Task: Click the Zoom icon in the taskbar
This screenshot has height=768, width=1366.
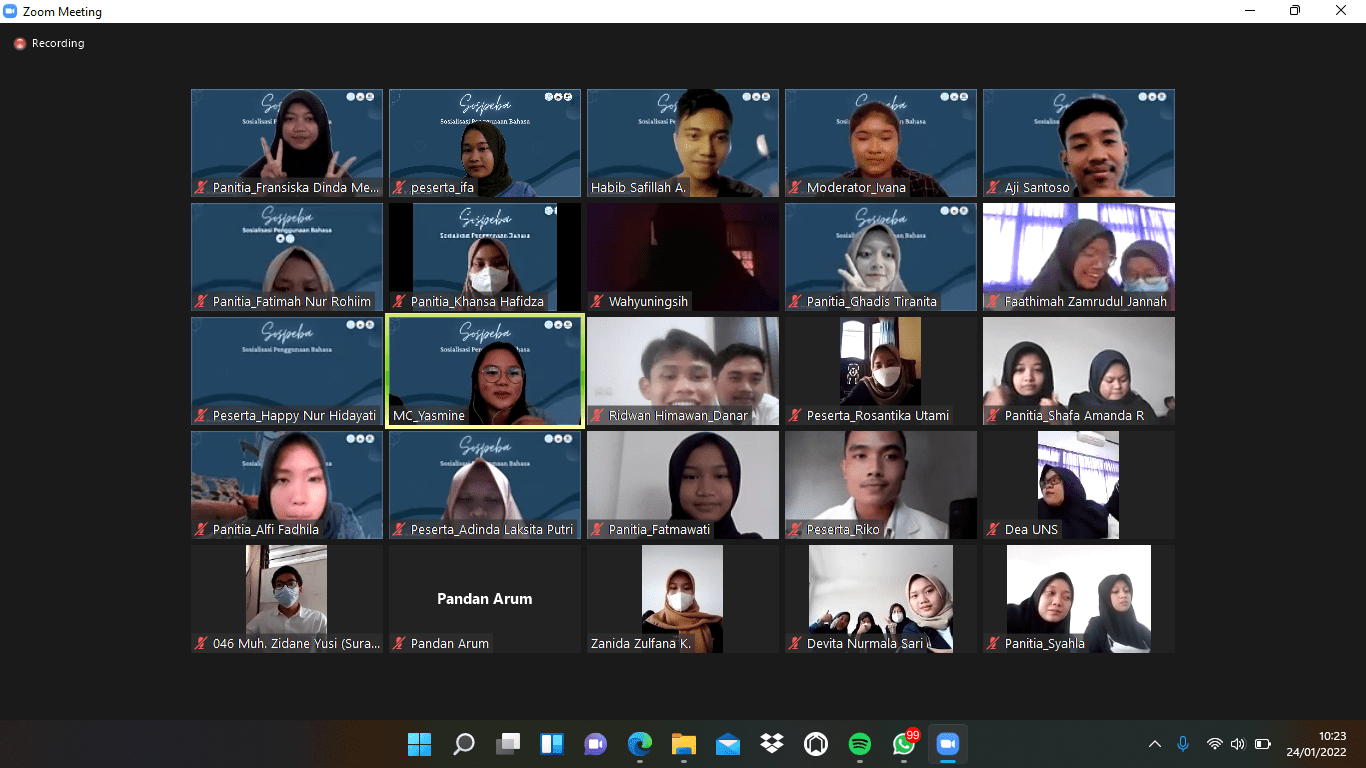Action: point(947,744)
